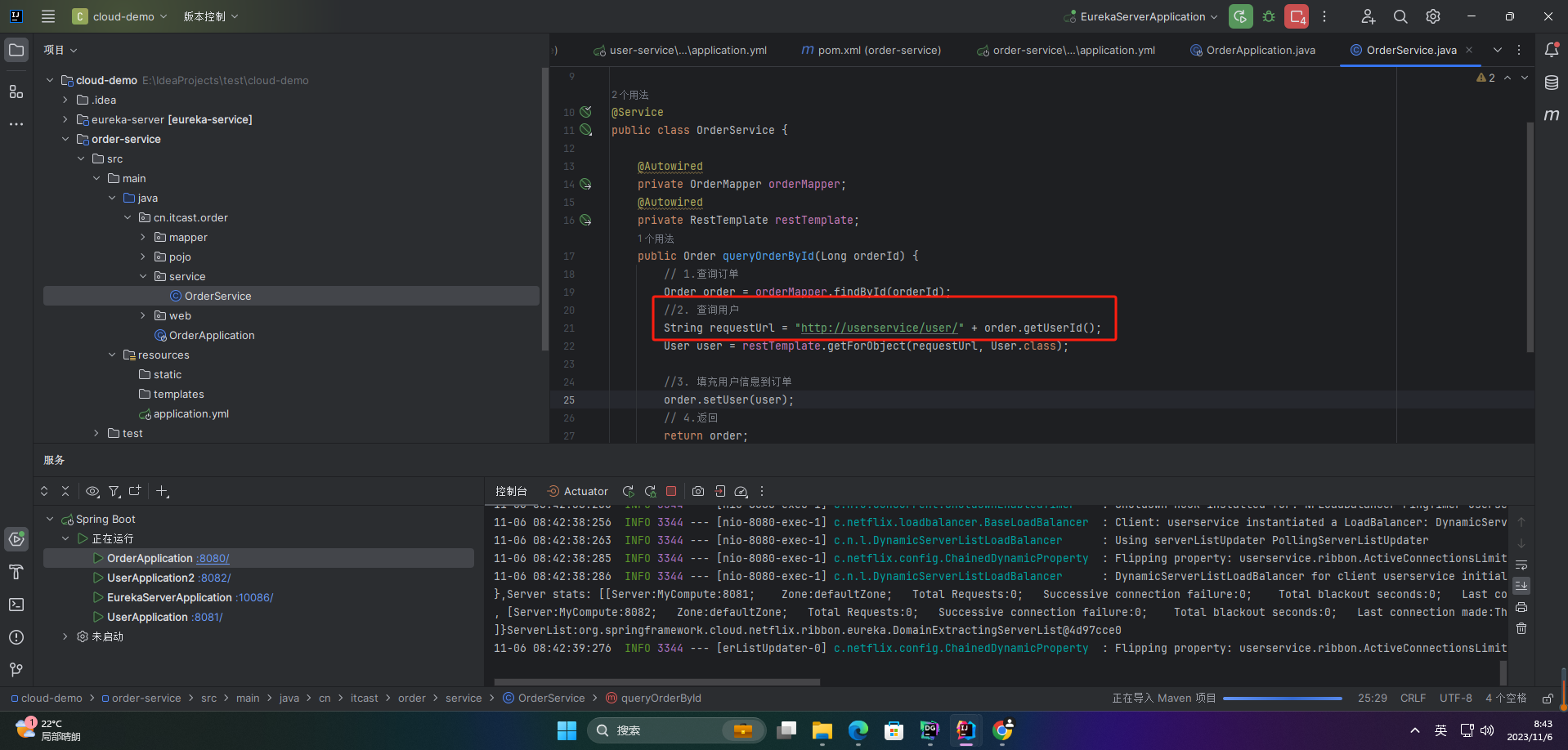The height and width of the screenshot is (750, 1568).
Task: Open IDE settings gear
Action: pos(1433,16)
